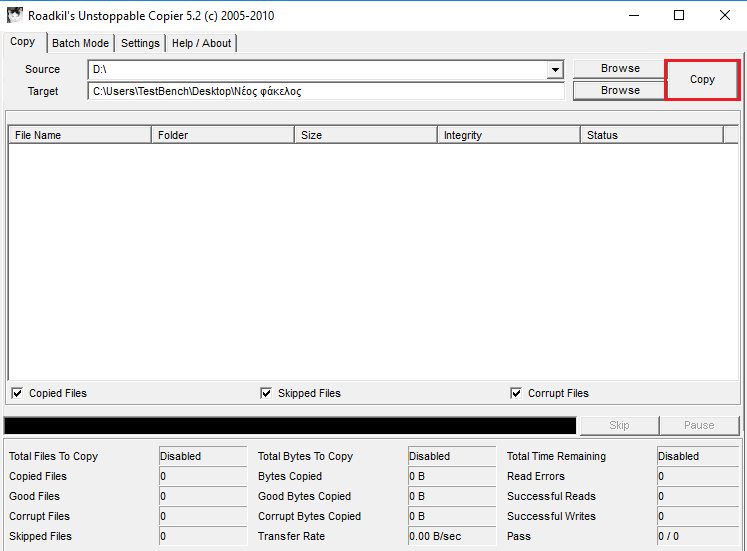
Task: Click the Skip button
Action: (619, 425)
